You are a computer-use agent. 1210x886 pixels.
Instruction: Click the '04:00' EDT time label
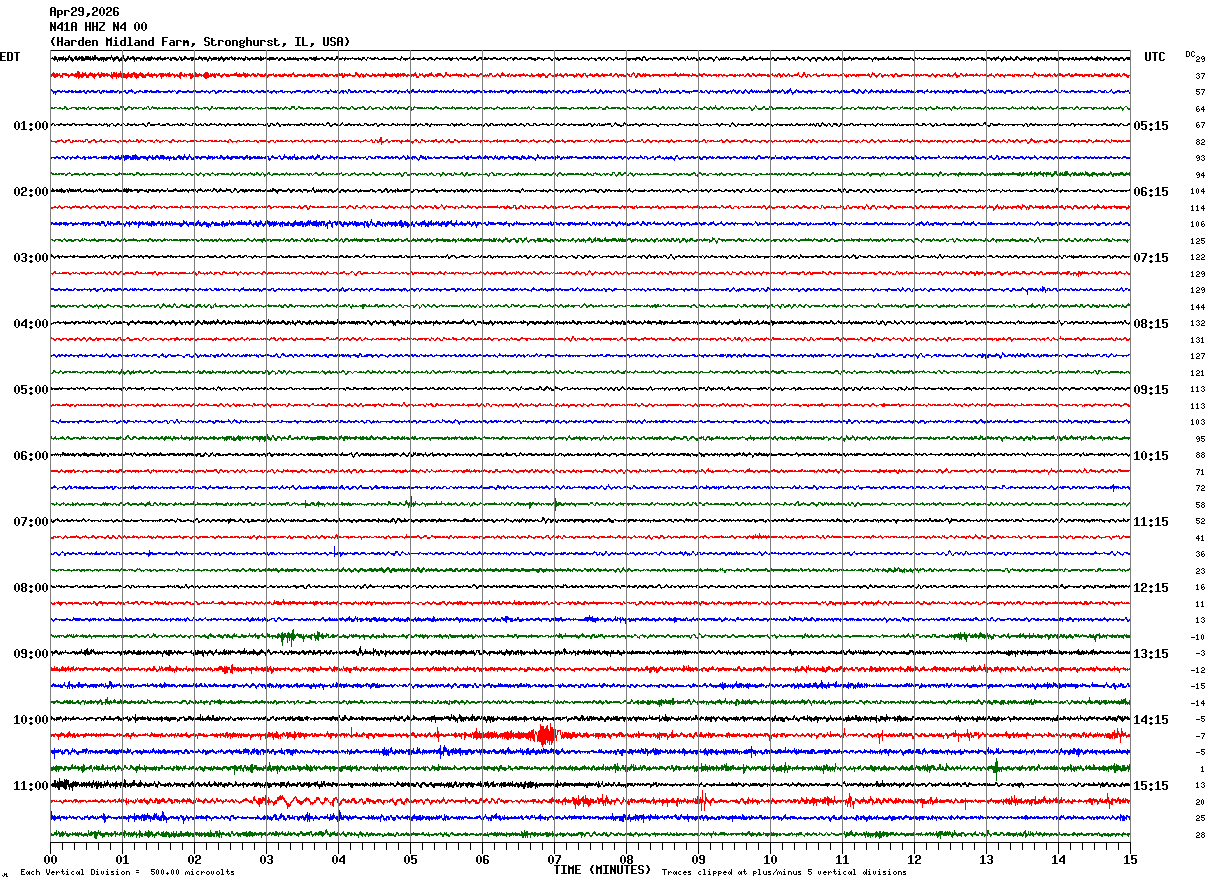click(x=31, y=324)
